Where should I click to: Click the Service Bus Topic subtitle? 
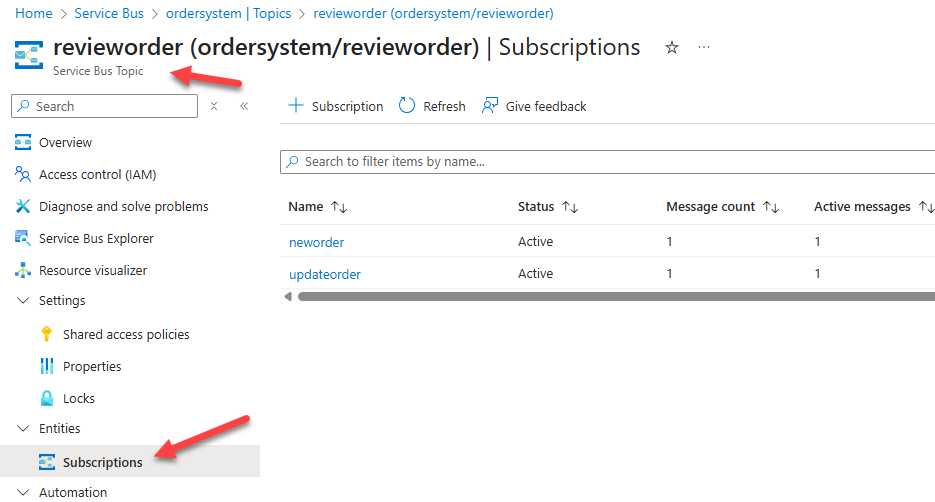point(98,71)
